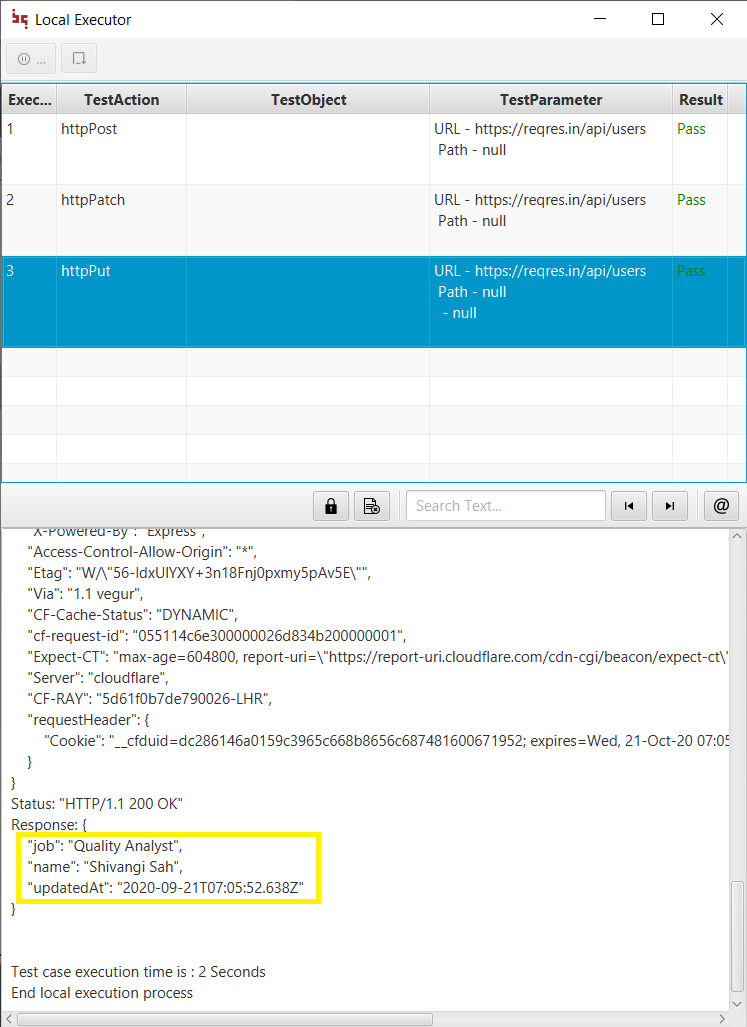The width and height of the screenshot is (747, 1027).
Task: Click Pass result of httpPut row
Action: 691,271
